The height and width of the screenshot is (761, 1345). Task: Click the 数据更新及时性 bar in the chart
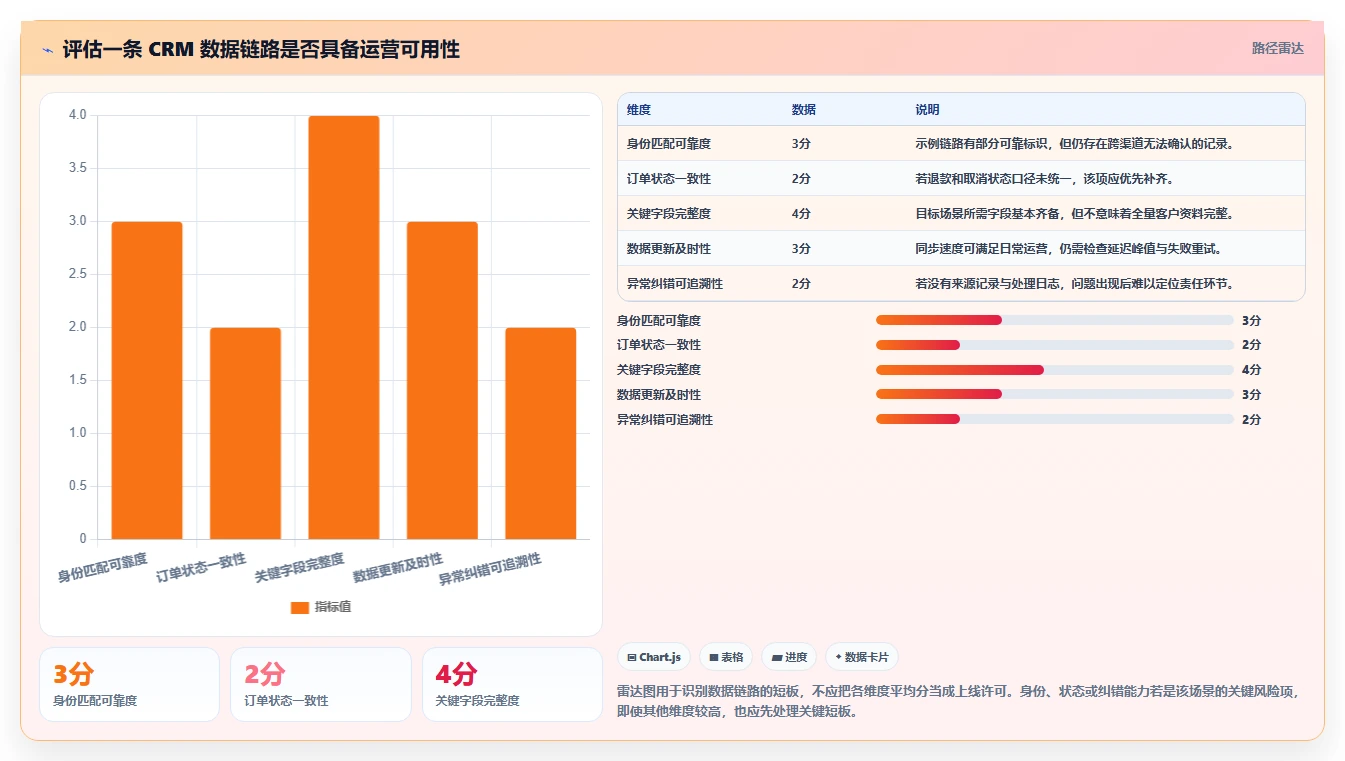coord(442,380)
